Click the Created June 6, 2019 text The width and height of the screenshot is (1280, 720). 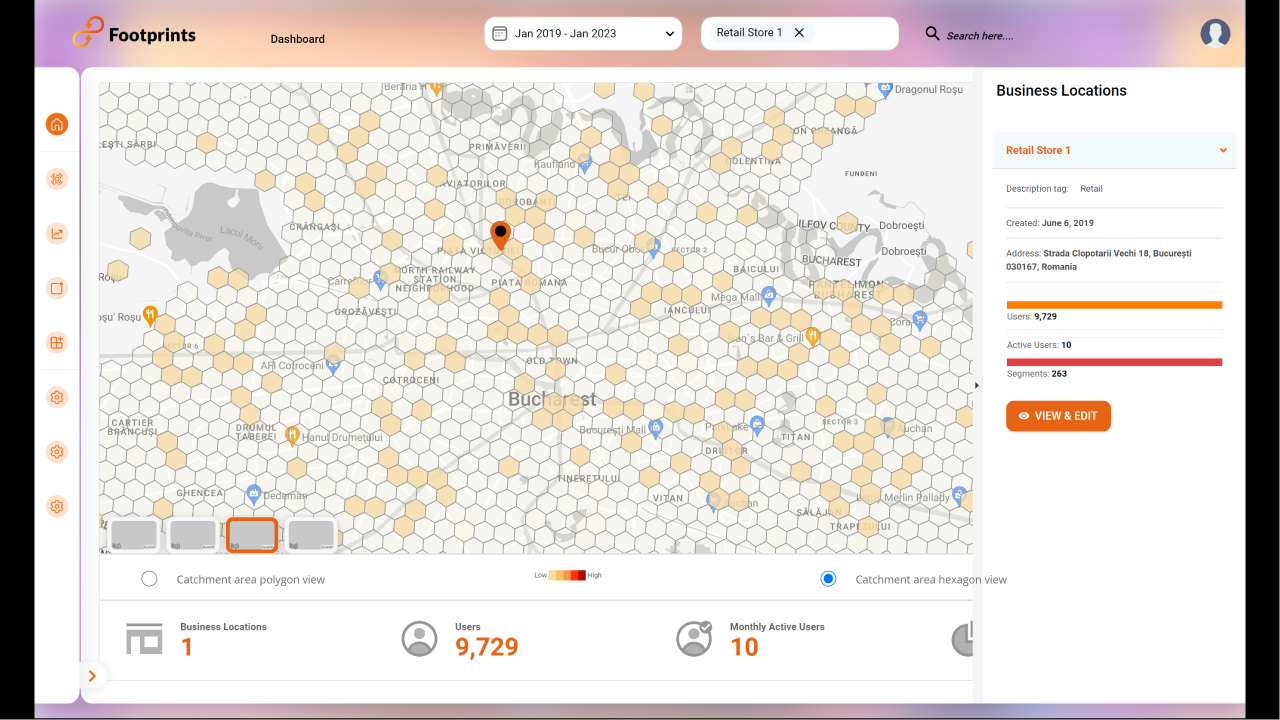point(1050,223)
